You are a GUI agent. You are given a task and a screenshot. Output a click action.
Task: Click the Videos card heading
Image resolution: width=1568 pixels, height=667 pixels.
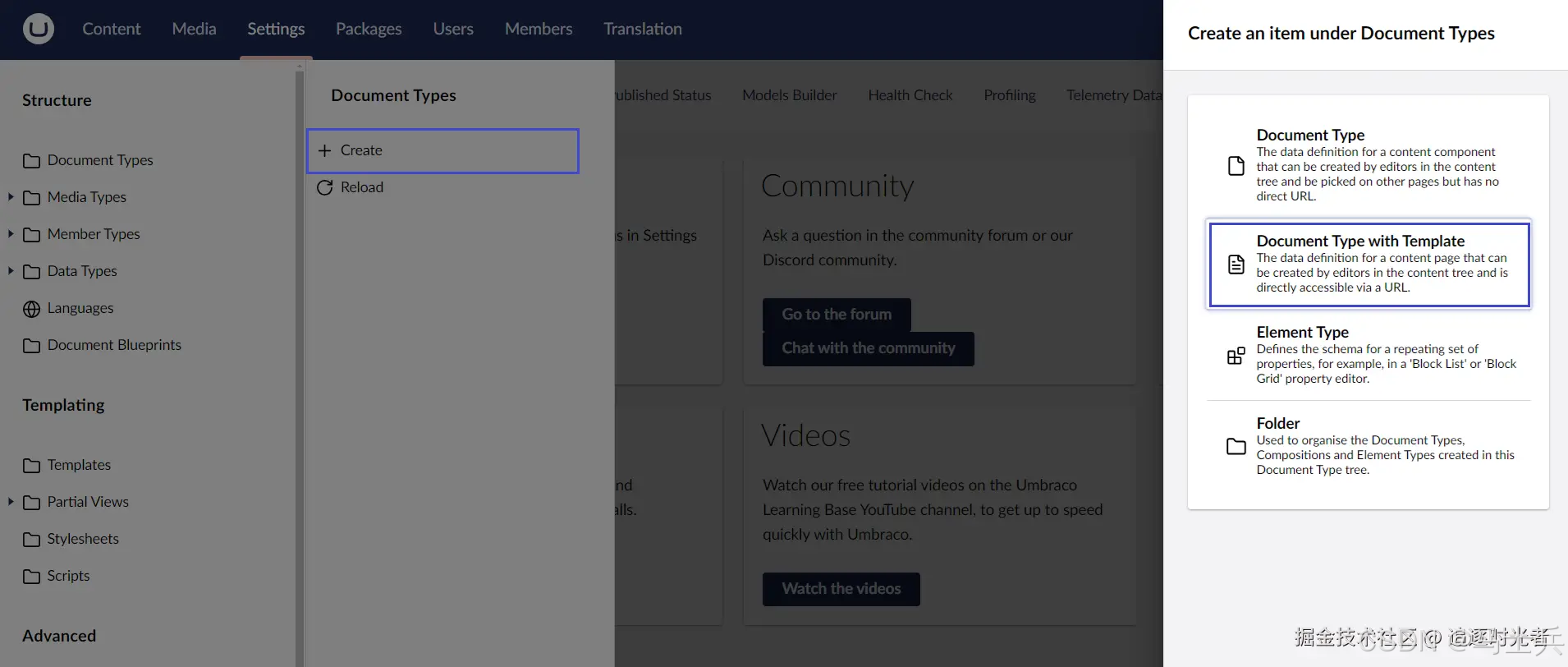coord(805,435)
